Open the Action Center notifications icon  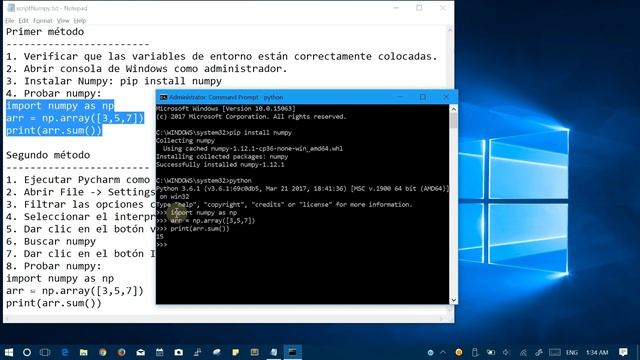click(623, 352)
